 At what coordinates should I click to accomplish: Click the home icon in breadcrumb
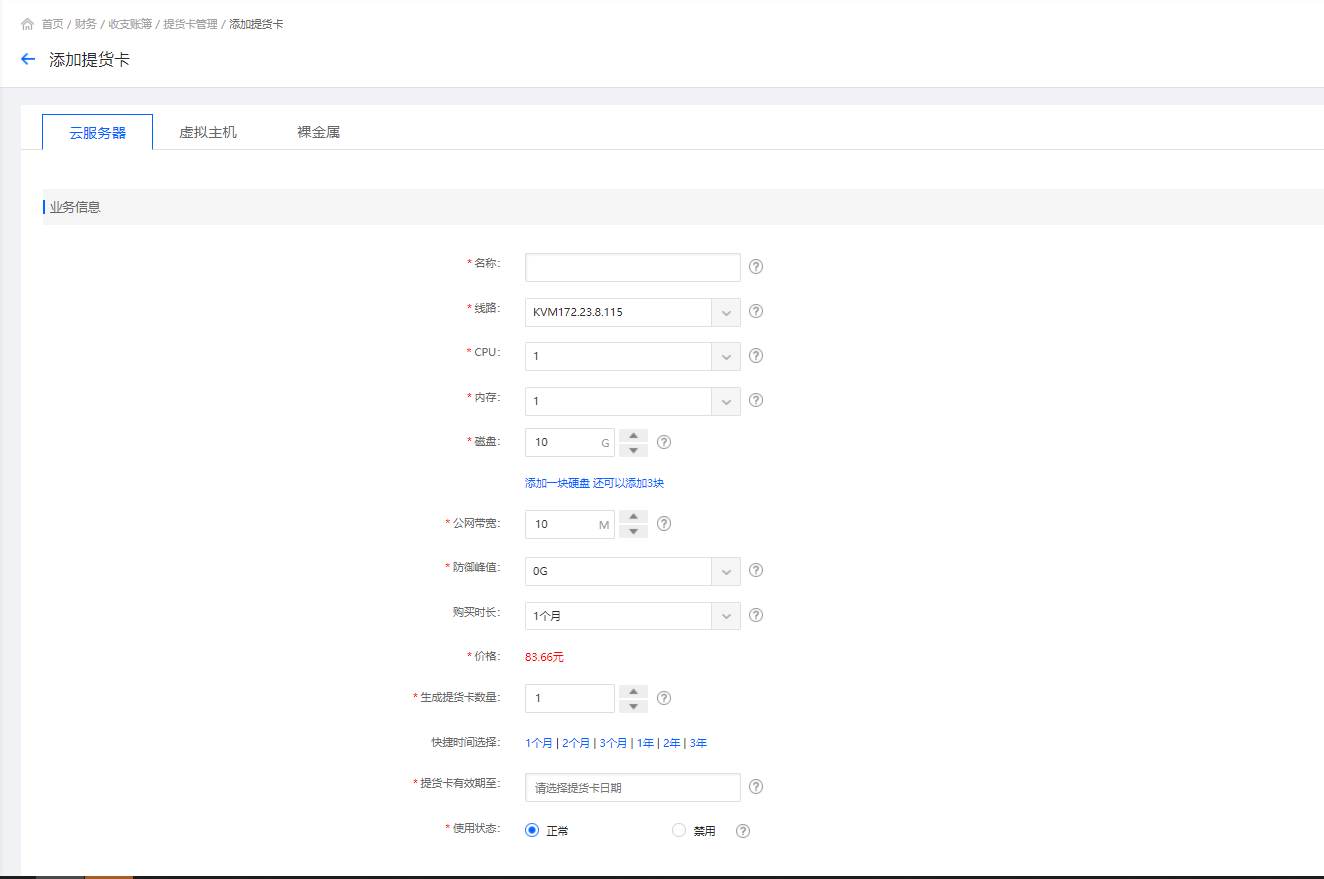[28, 24]
